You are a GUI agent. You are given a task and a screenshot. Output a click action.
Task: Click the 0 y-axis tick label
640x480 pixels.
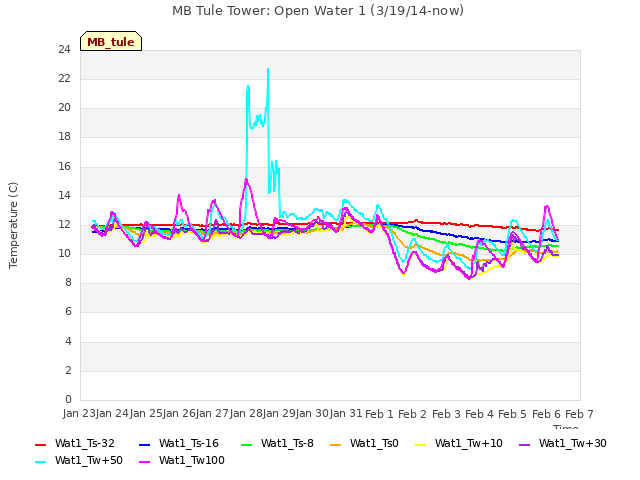(68, 399)
